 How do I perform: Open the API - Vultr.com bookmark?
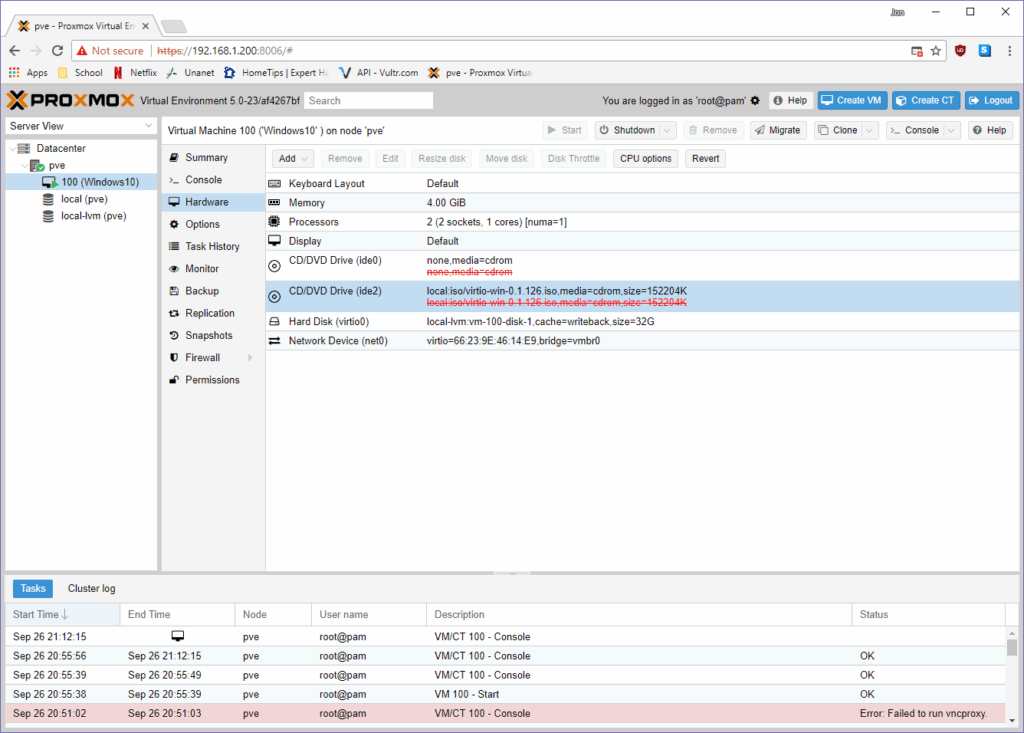tap(379, 73)
